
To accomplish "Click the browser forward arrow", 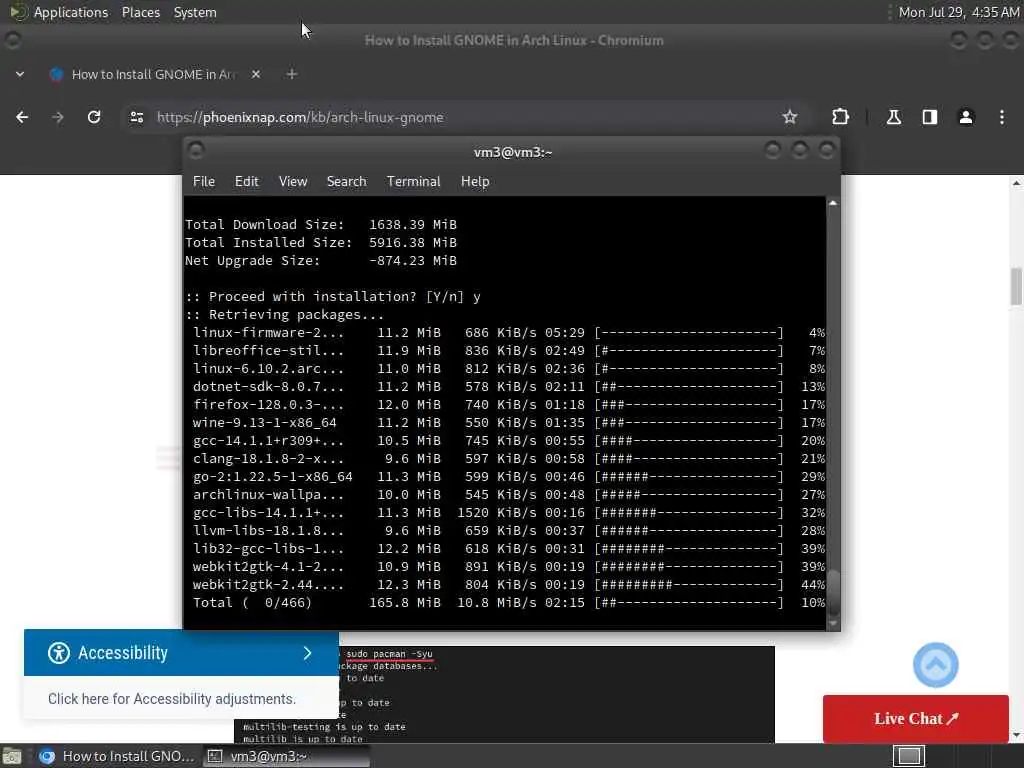I will click(x=58, y=118).
